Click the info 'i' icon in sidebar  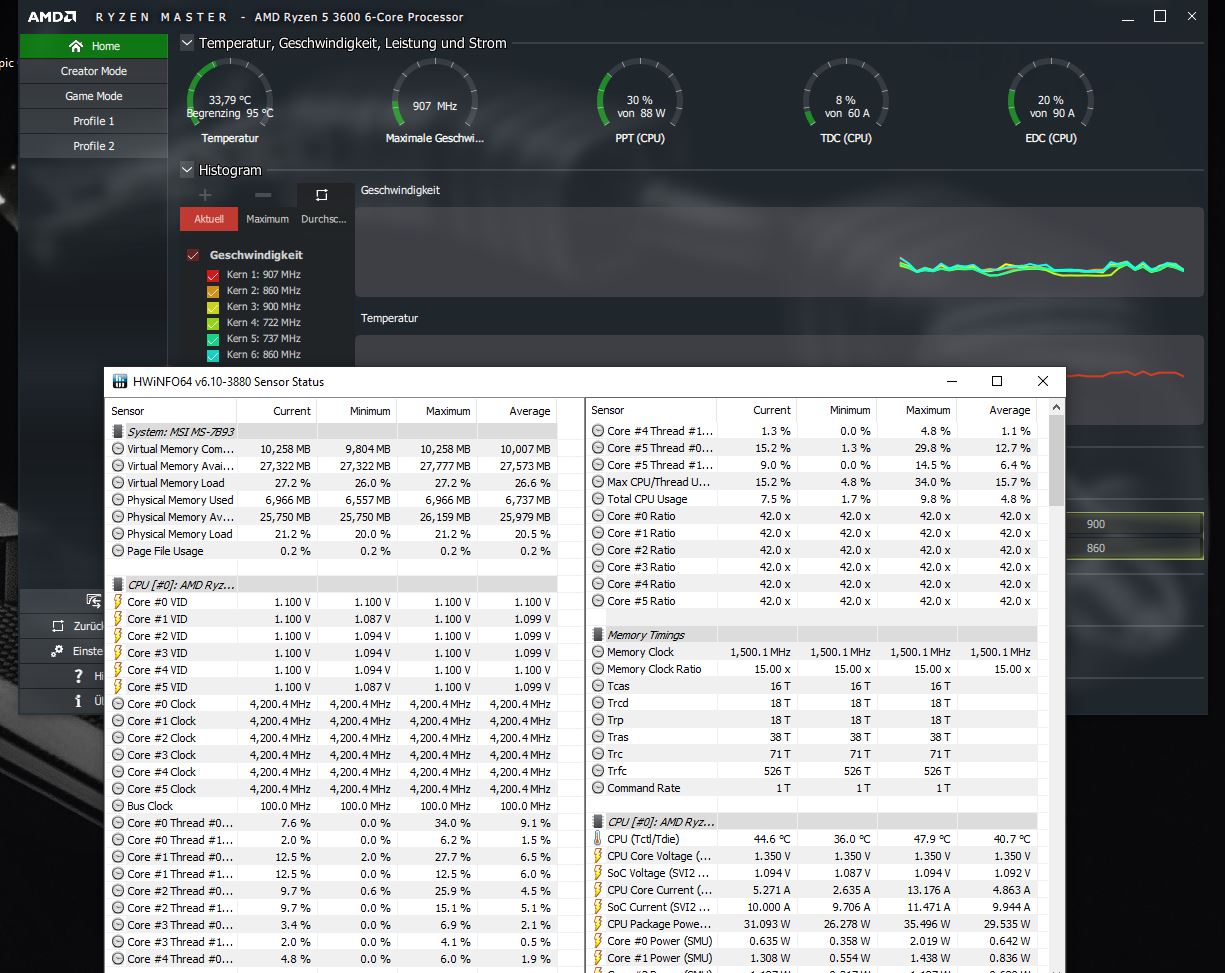pos(78,701)
